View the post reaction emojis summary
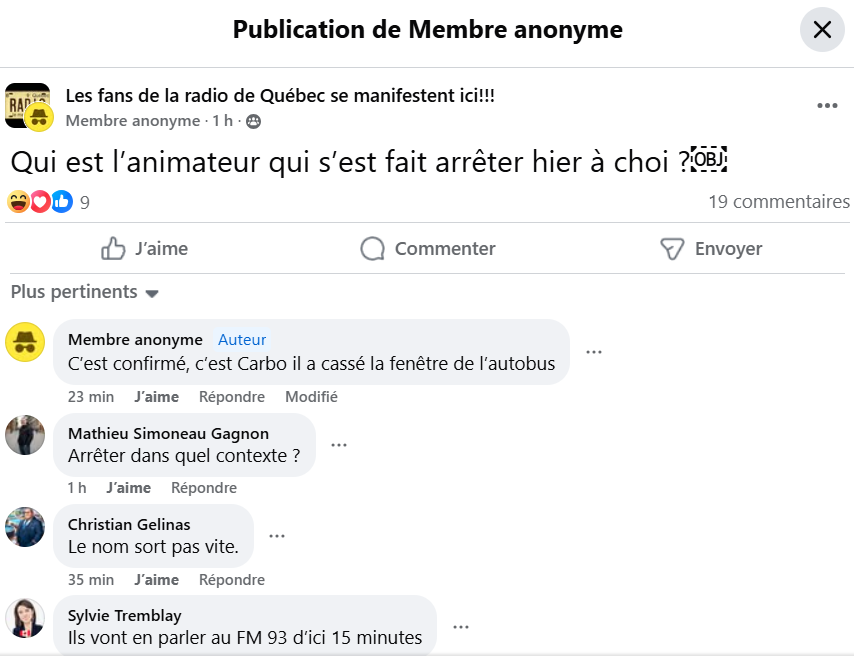 pos(40,202)
